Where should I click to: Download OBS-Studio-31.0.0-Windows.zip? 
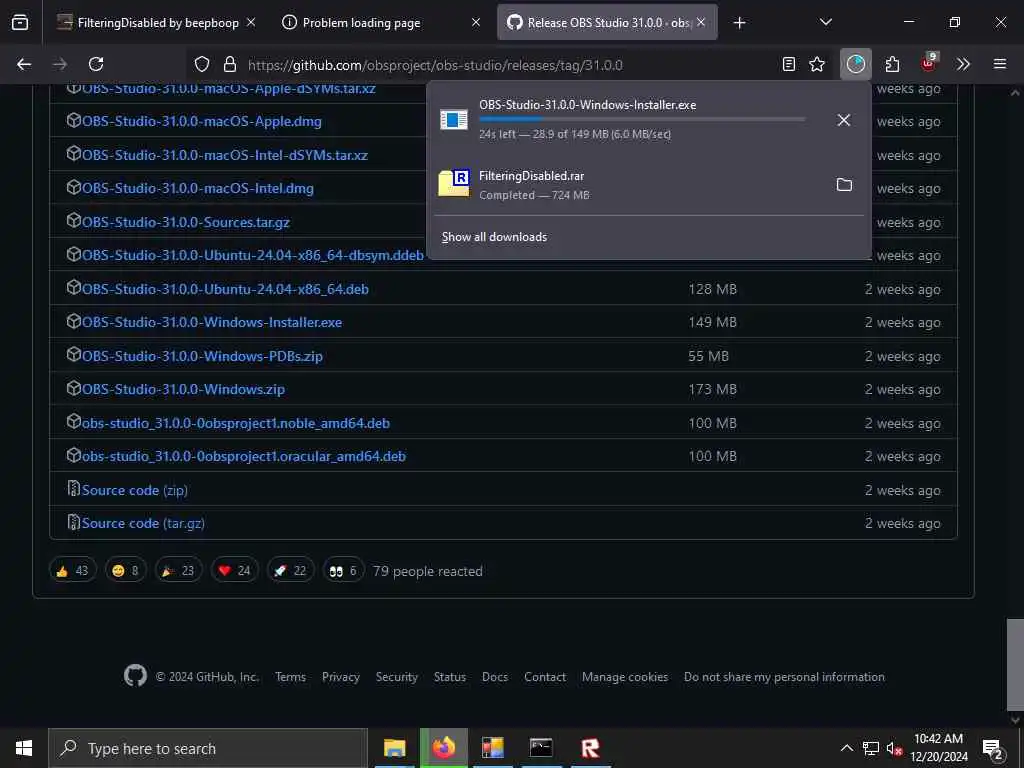tap(183, 390)
